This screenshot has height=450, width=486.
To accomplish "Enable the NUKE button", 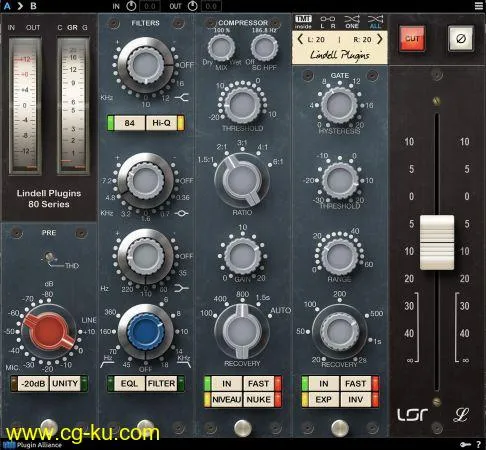I will click(259, 399).
